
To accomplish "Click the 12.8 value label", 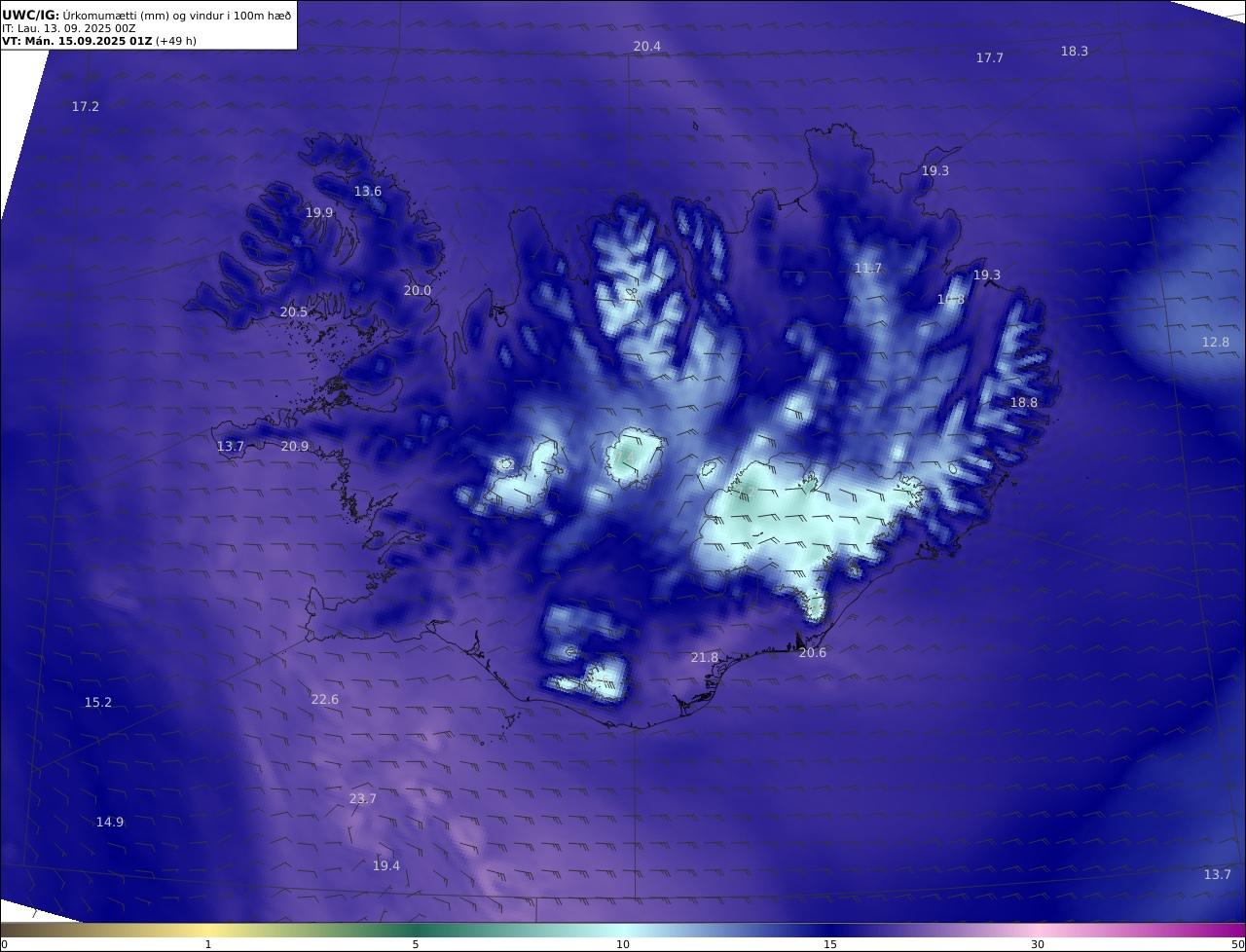I will click(x=1215, y=343).
